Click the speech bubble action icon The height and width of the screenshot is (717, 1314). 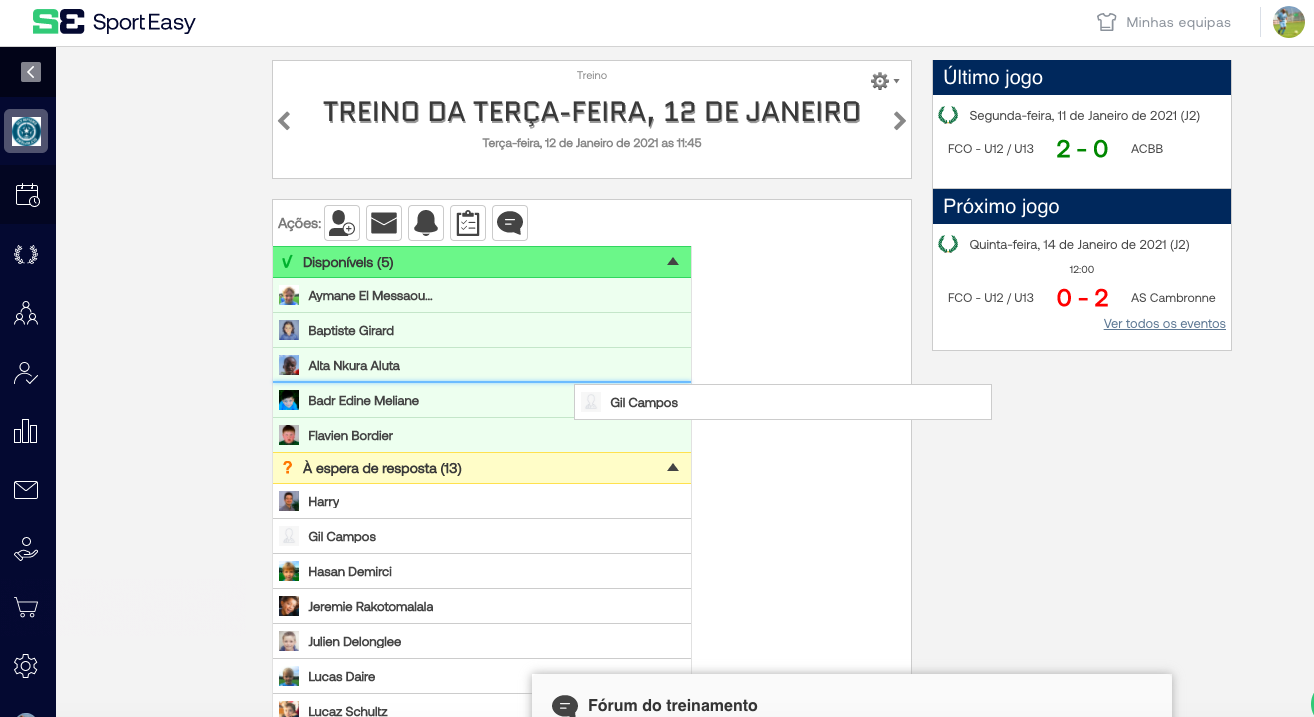point(510,223)
